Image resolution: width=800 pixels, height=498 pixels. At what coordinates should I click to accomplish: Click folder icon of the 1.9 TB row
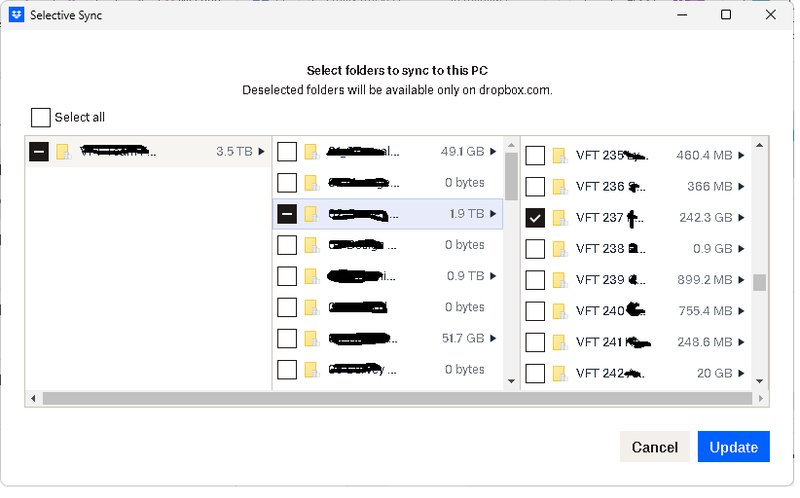click(312, 214)
